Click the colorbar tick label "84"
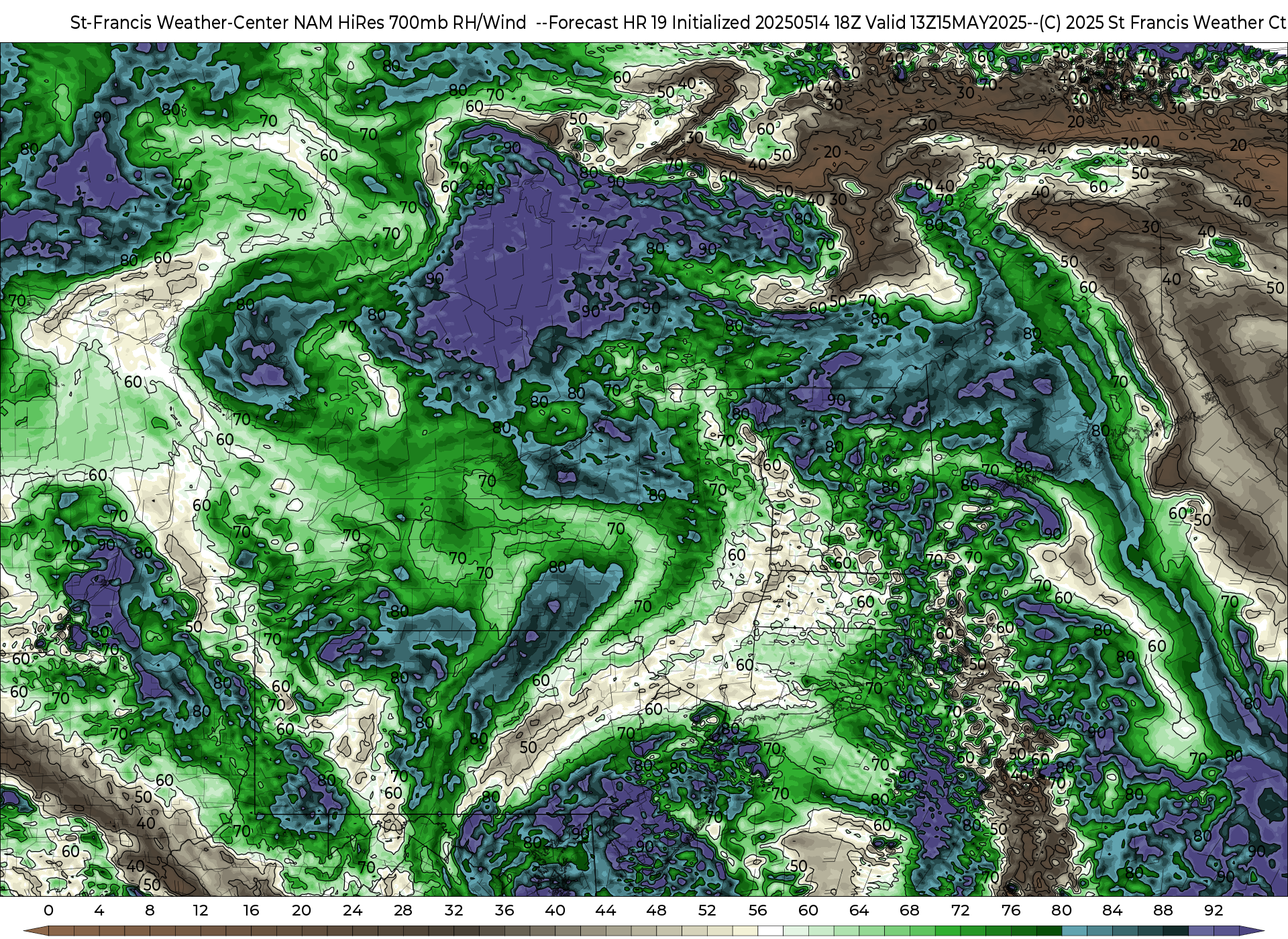 [x=1112, y=910]
